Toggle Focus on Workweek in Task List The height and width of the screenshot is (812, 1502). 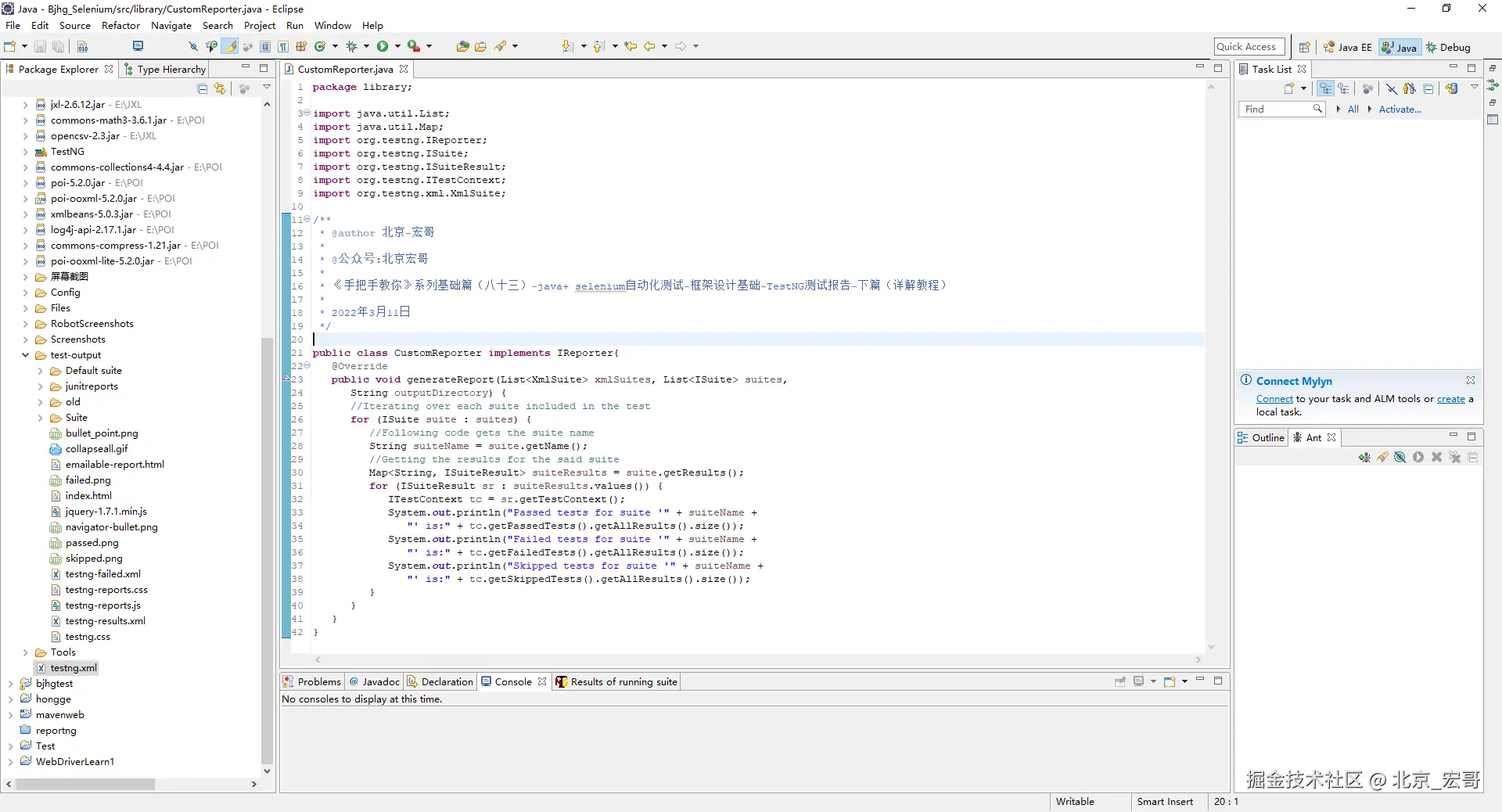coord(1410,88)
